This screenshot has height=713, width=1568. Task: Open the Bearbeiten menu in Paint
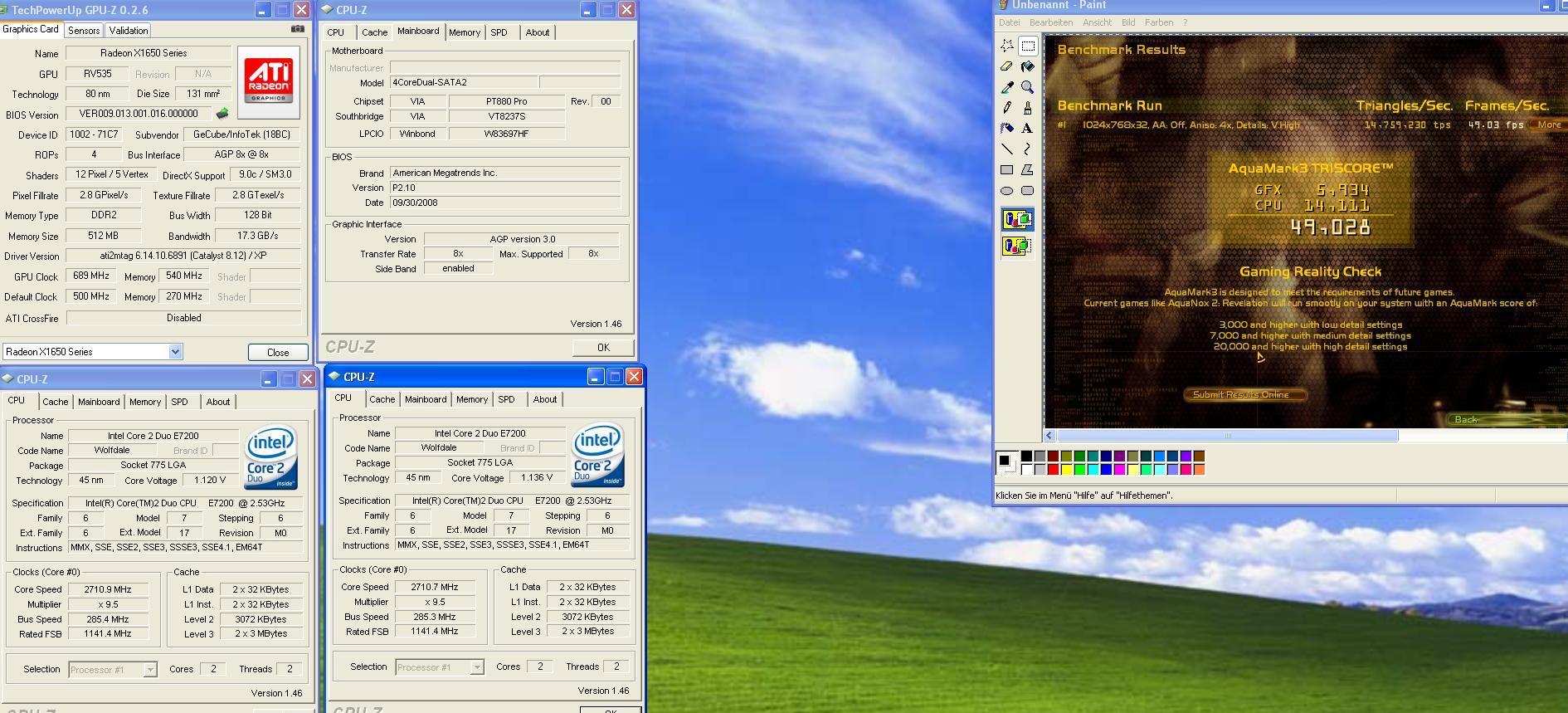(x=1051, y=22)
